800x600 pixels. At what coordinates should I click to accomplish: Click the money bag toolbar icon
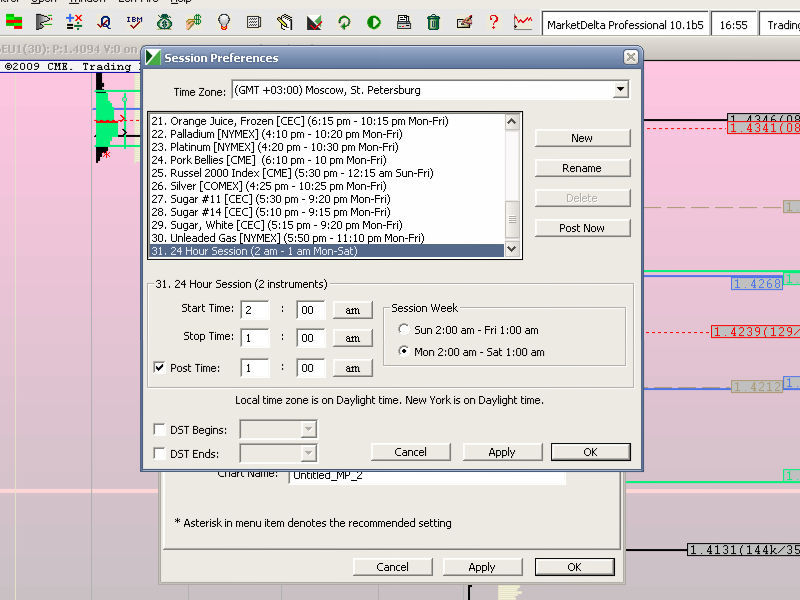[x=164, y=21]
